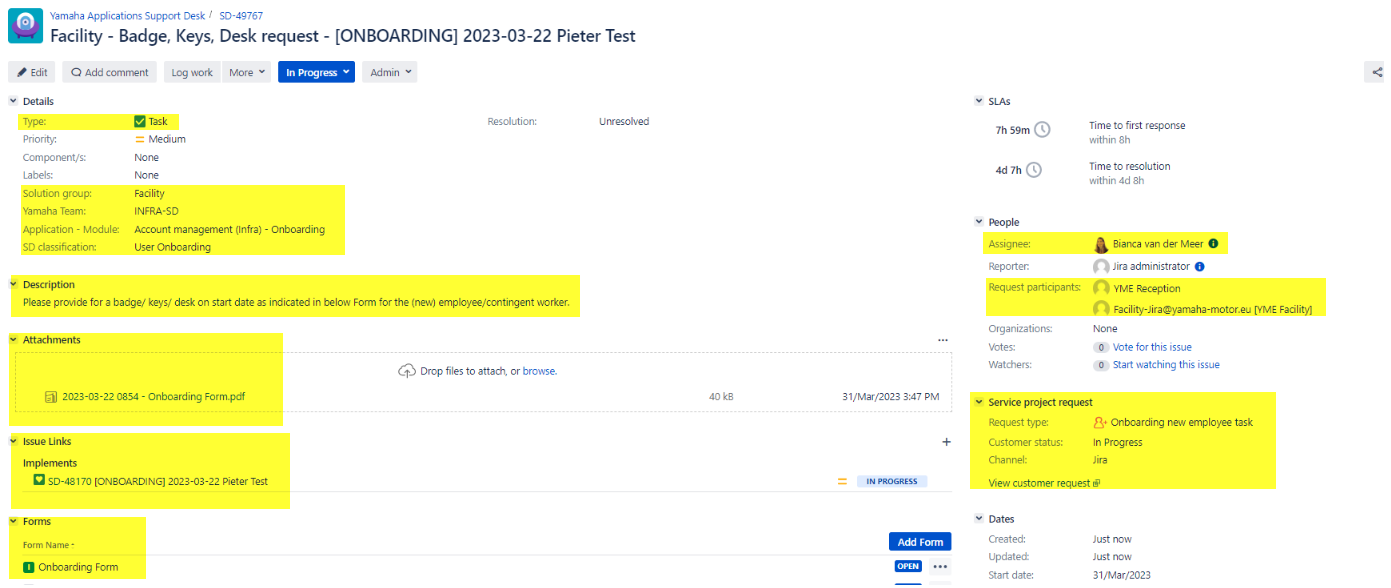Collapse the Service project request panel
Viewport: 1391px width, 588px height.
click(x=979, y=402)
